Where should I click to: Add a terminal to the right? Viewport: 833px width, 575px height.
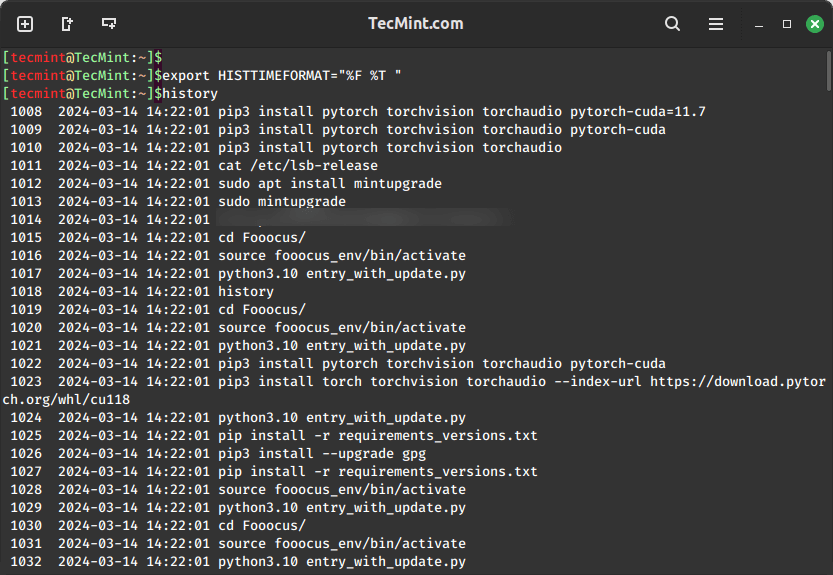point(67,24)
